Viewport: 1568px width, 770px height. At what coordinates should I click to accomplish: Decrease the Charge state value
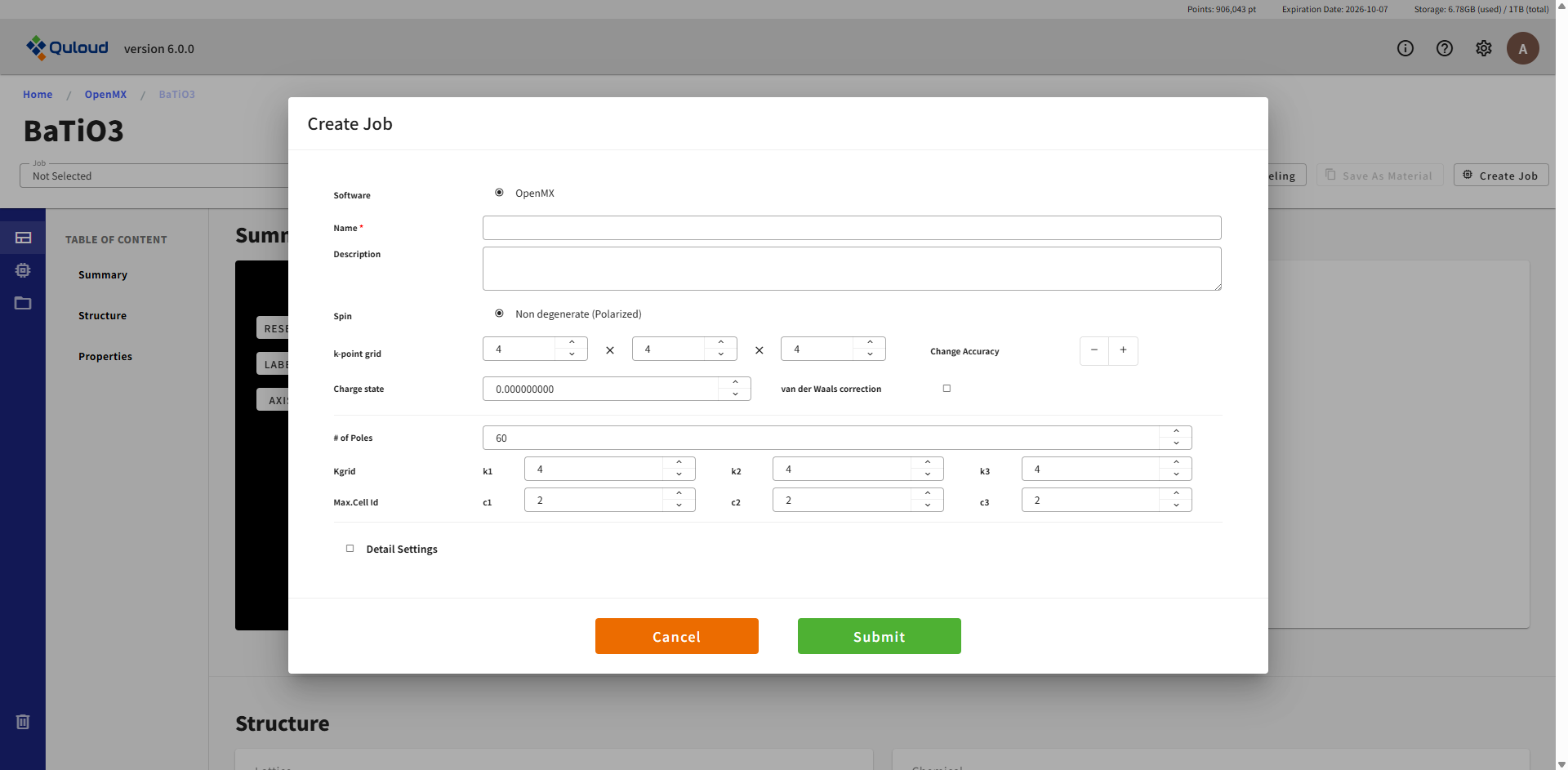(735, 394)
